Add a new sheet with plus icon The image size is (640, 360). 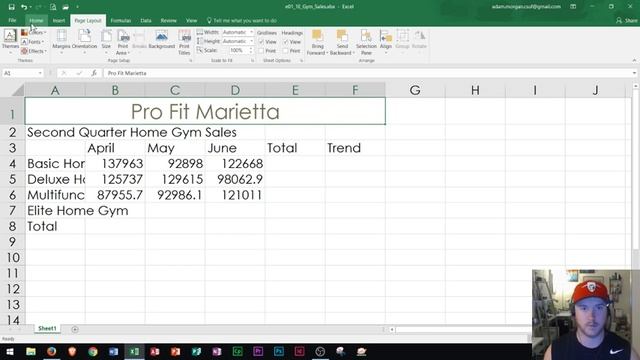(75, 329)
